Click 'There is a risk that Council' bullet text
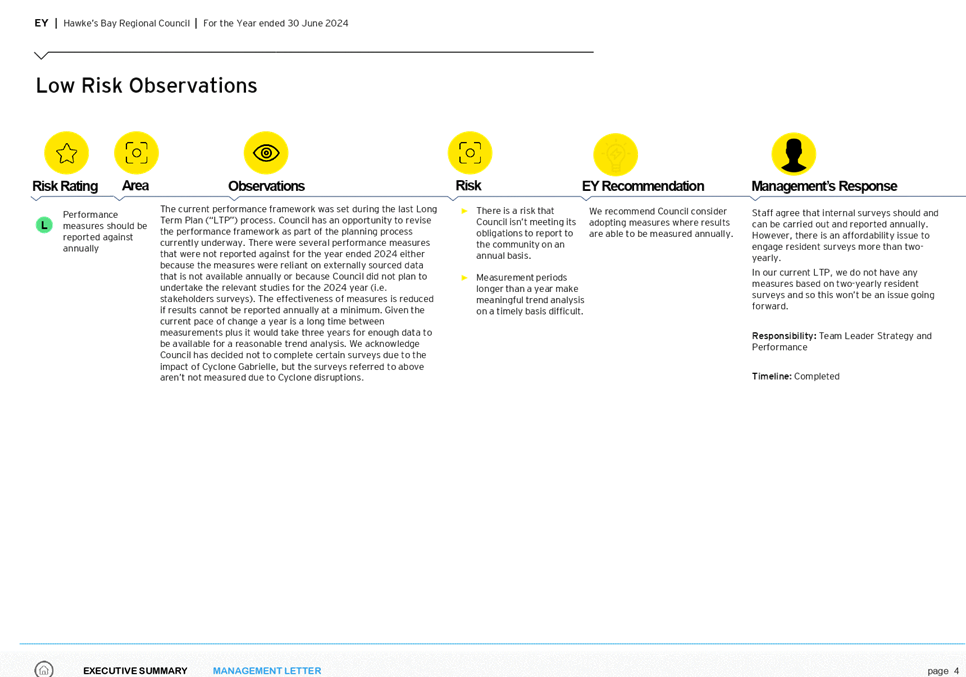Viewport: 966px width, 677px height. (x=526, y=233)
